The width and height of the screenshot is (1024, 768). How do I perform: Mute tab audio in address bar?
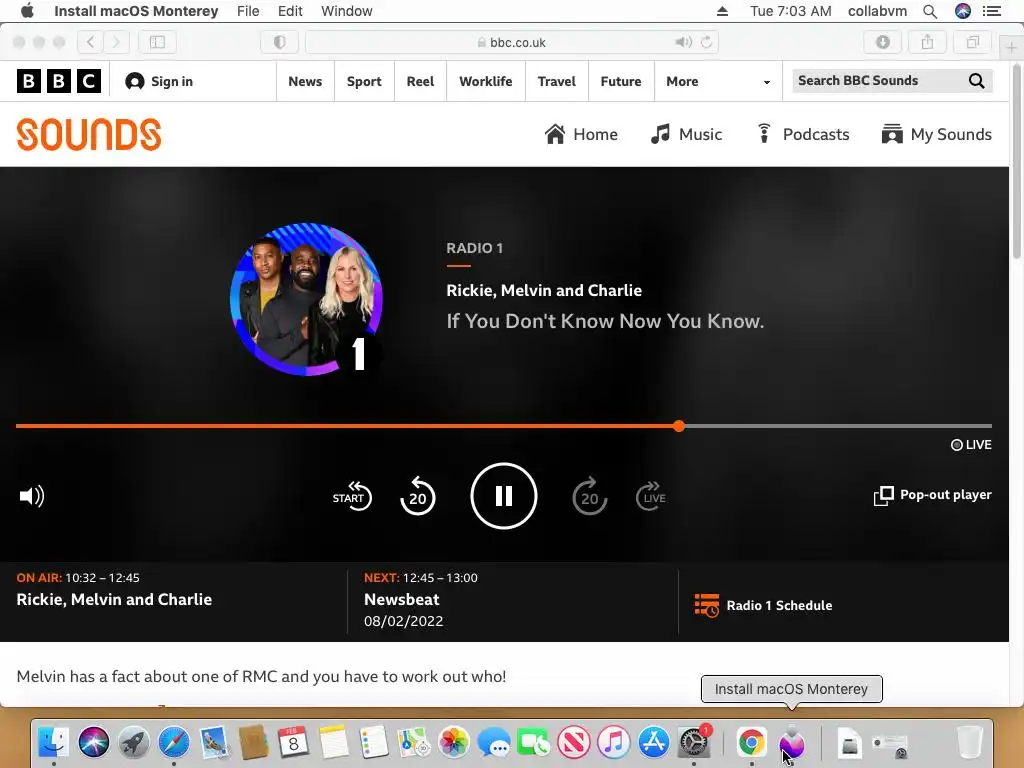[683, 42]
